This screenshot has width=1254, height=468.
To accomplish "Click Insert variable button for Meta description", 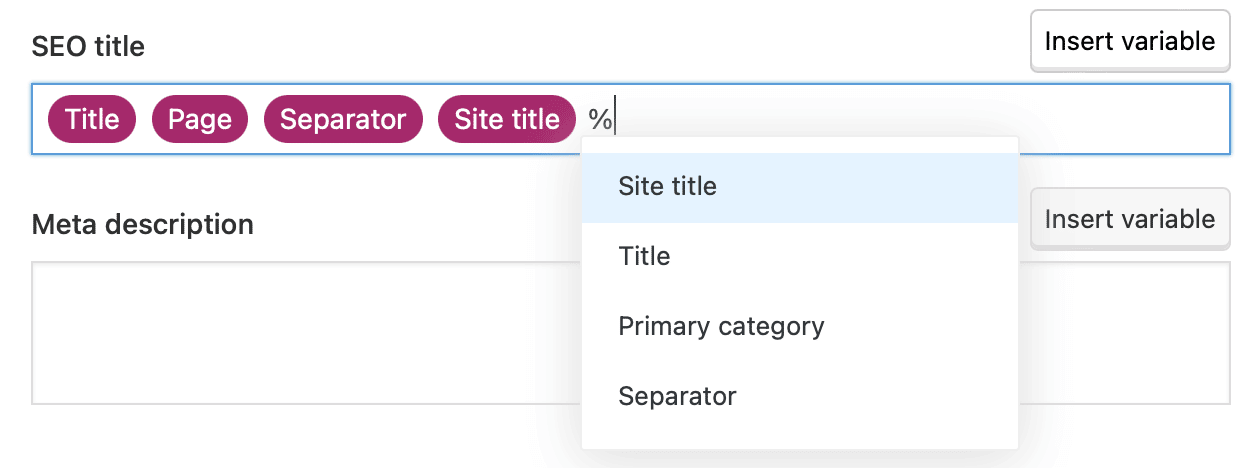I will (1129, 219).
